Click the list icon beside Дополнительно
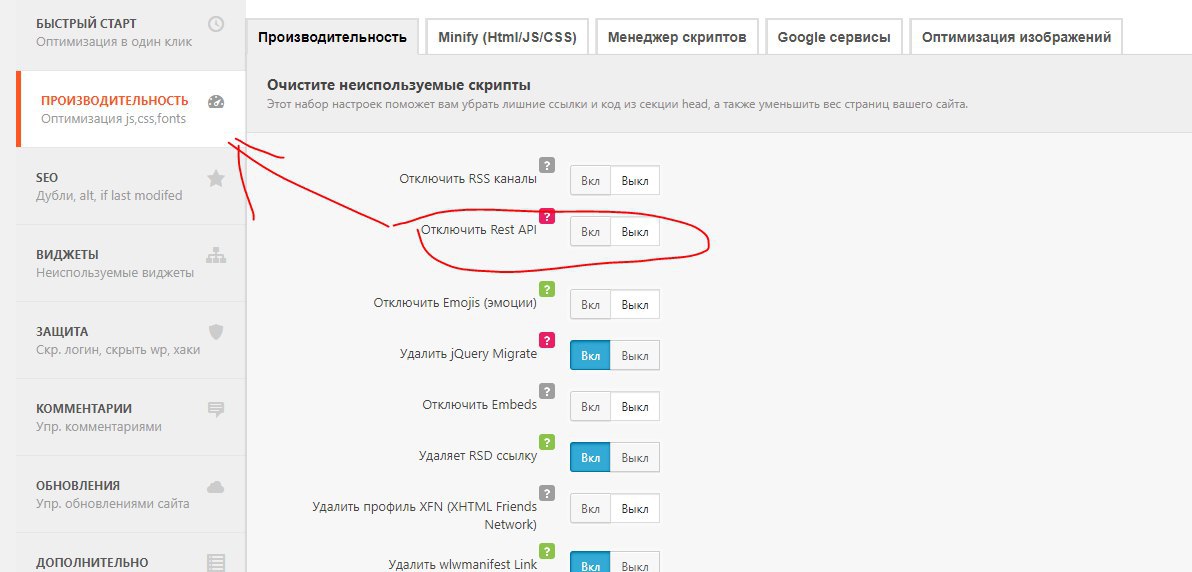The width and height of the screenshot is (1192, 572). [216, 563]
